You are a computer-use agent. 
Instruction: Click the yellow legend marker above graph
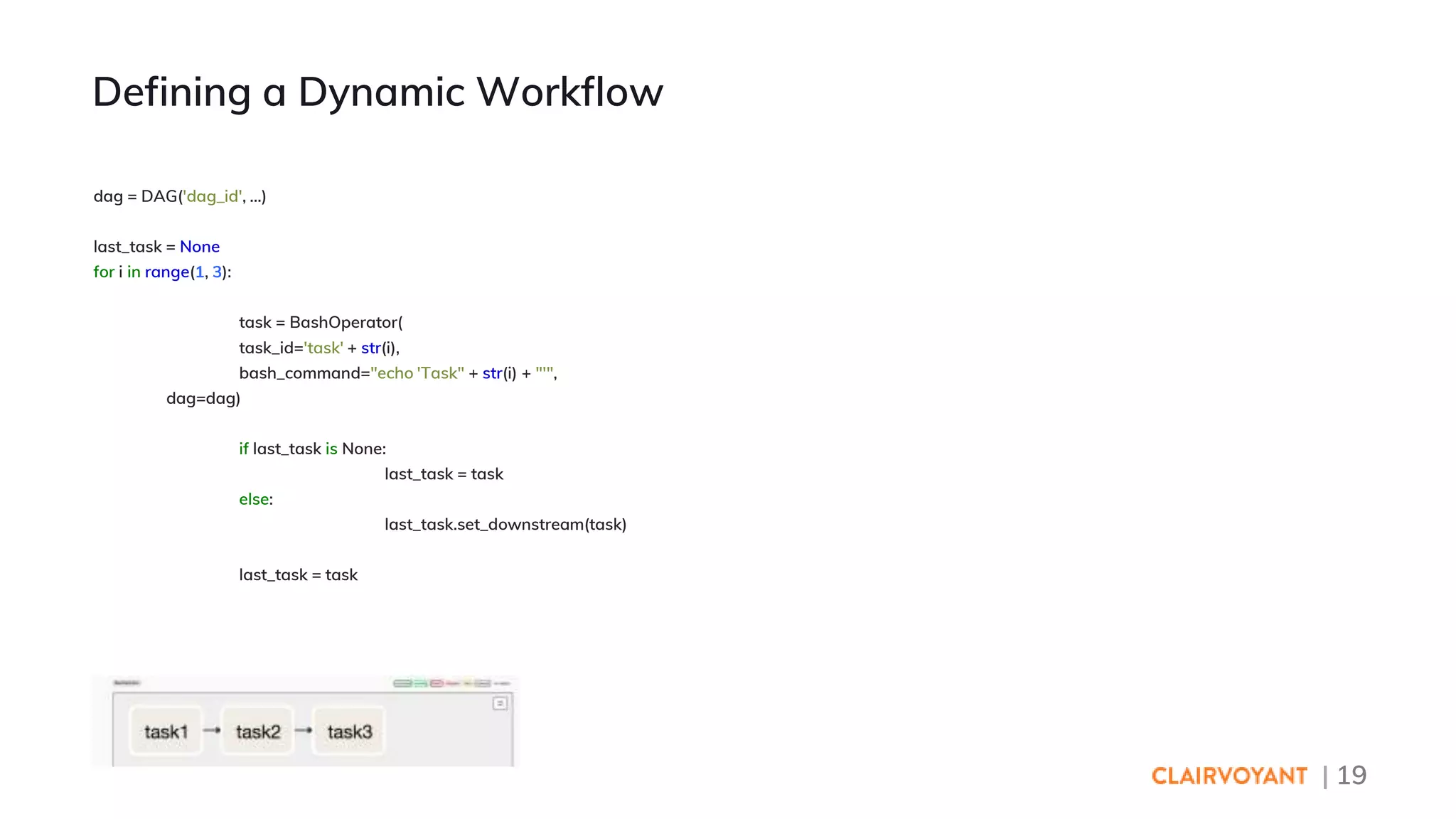pos(468,683)
